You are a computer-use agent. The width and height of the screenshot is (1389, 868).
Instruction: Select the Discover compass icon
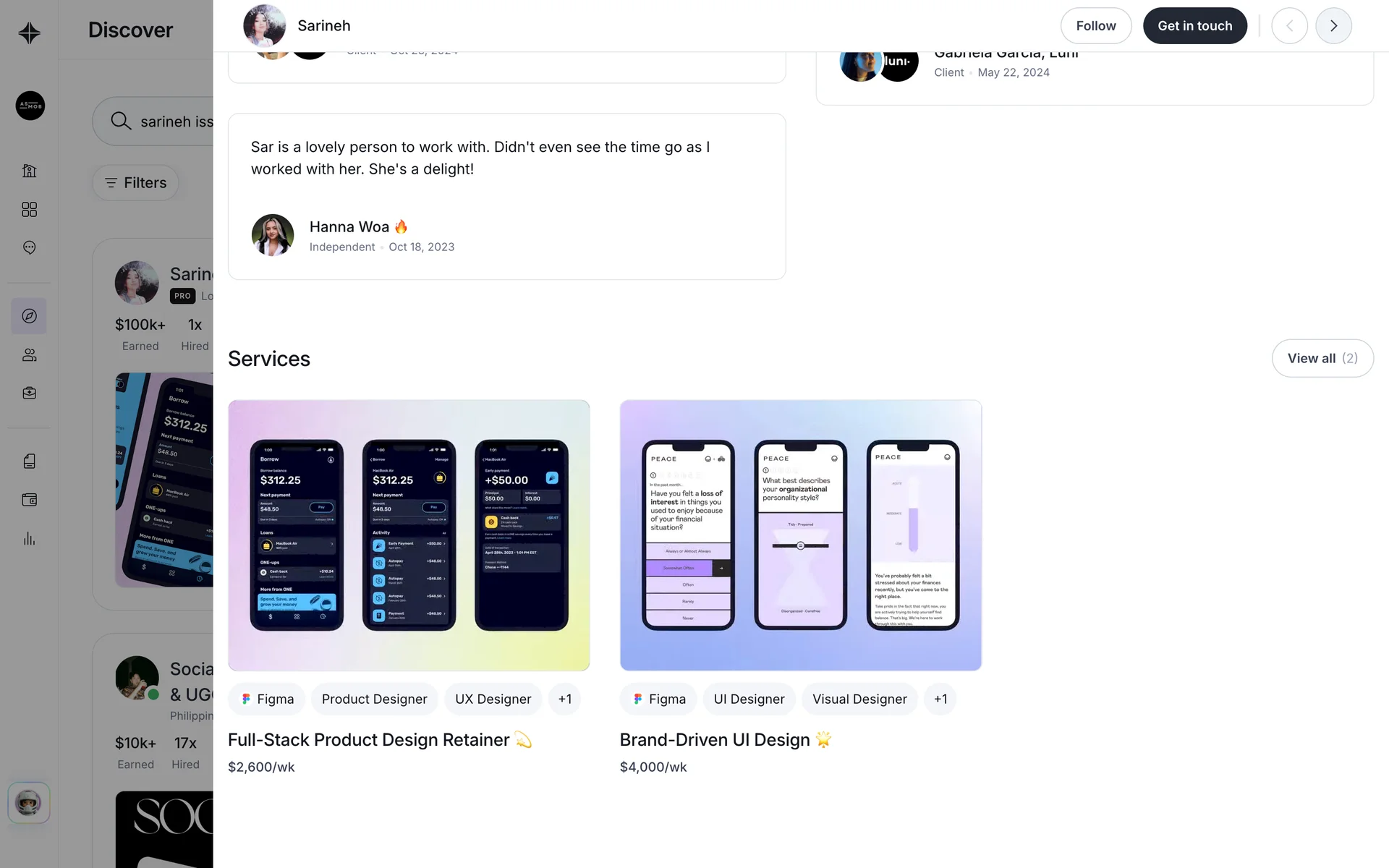(29, 316)
